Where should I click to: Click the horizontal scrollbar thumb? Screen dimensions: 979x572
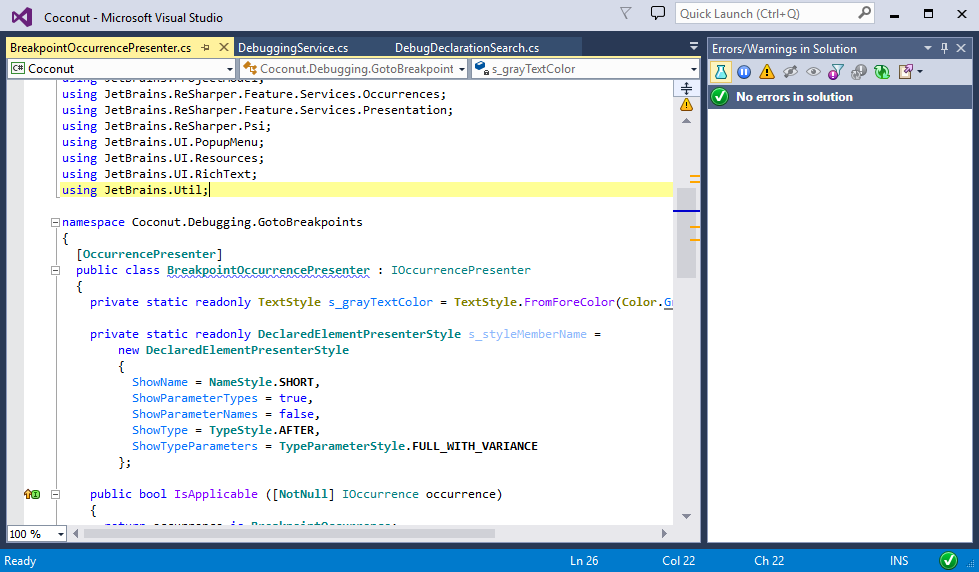(x=289, y=533)
